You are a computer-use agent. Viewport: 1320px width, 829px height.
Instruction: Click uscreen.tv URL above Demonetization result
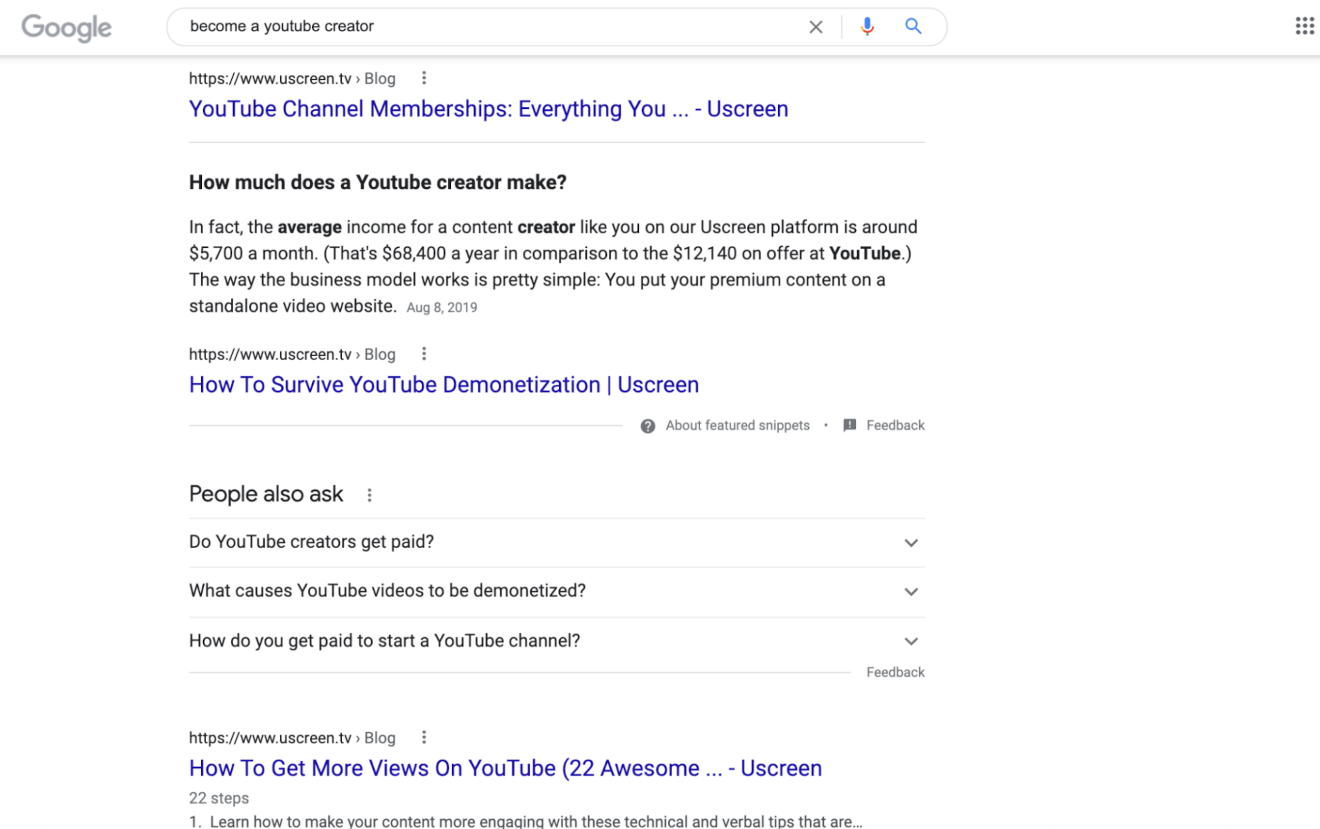pyautogui.click(x=292, y=354)
